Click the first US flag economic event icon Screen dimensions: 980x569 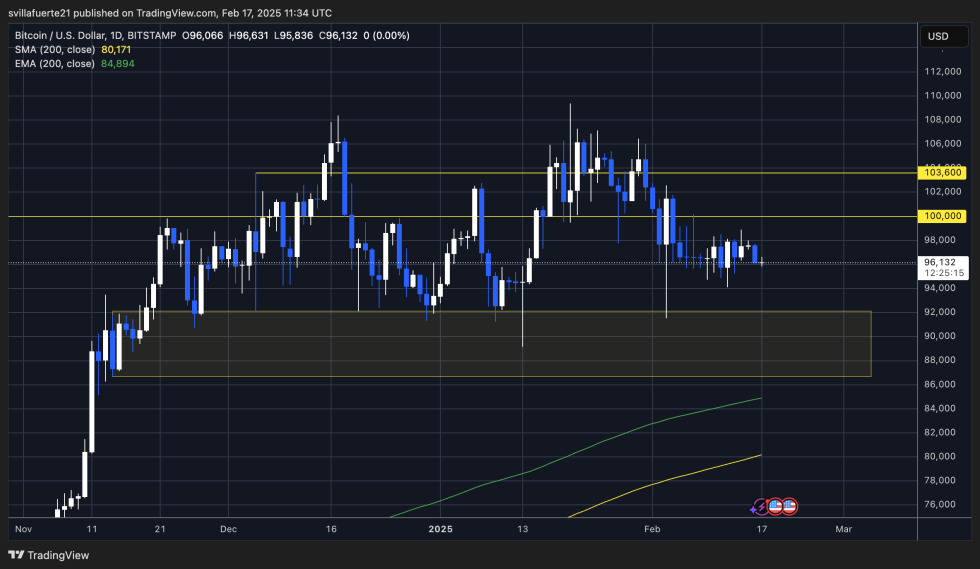775,507
